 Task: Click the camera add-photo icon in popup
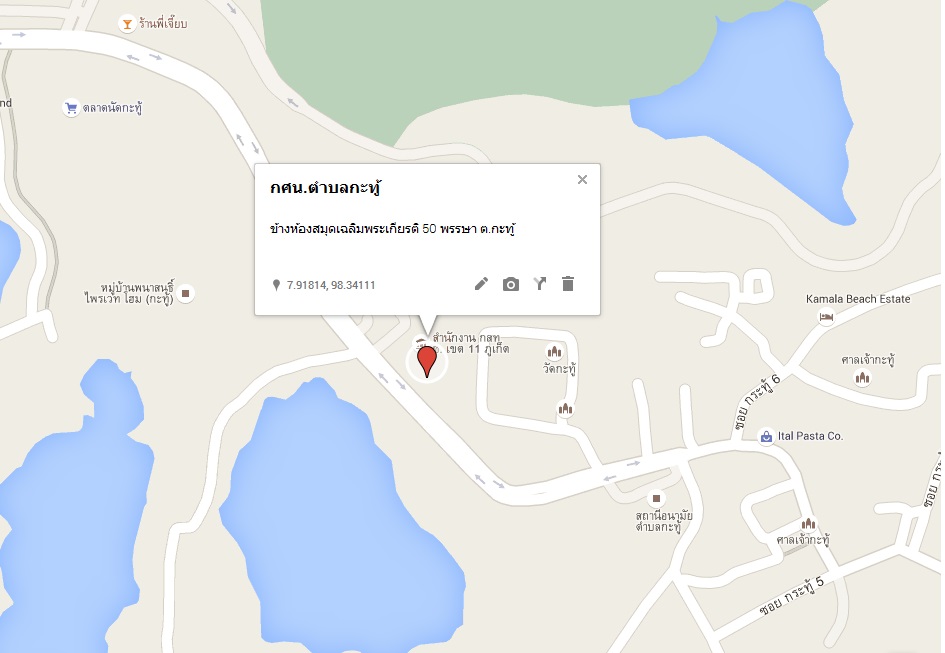(x=510, y=285)
